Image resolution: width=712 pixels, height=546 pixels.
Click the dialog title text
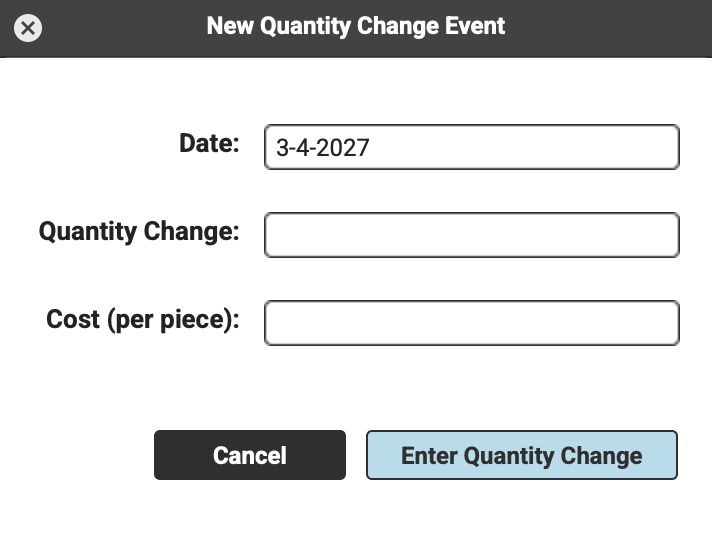pyautogui.click(x=355, y=26)
